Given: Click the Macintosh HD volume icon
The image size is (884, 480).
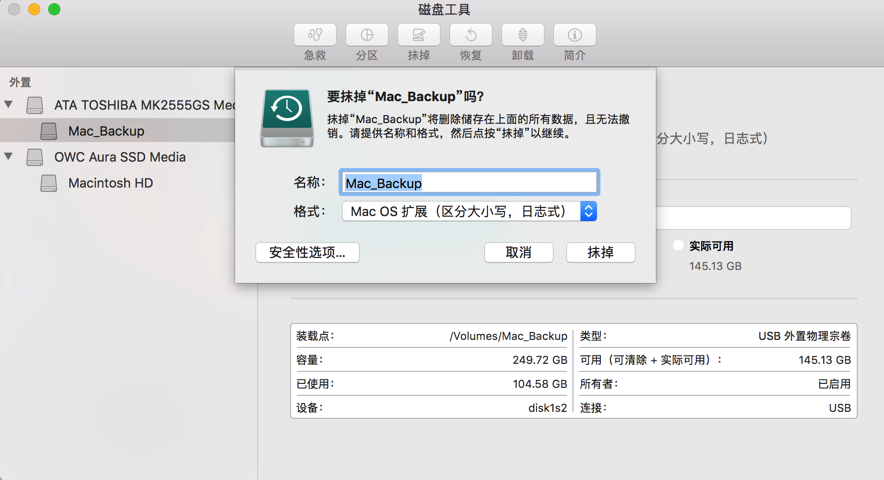Looking at the screenshot, I should (x=48, y=183).
